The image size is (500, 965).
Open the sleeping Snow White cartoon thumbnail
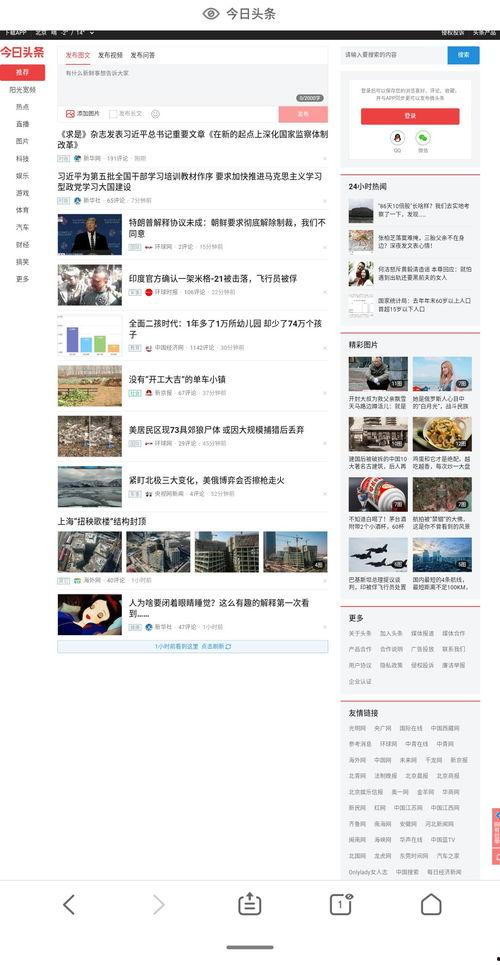point(90,615)
